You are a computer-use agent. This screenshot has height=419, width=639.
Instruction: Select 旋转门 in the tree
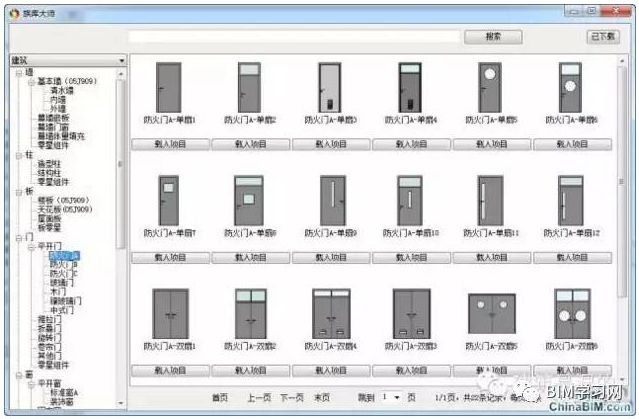pyautogui.click(x=49, y=338)
